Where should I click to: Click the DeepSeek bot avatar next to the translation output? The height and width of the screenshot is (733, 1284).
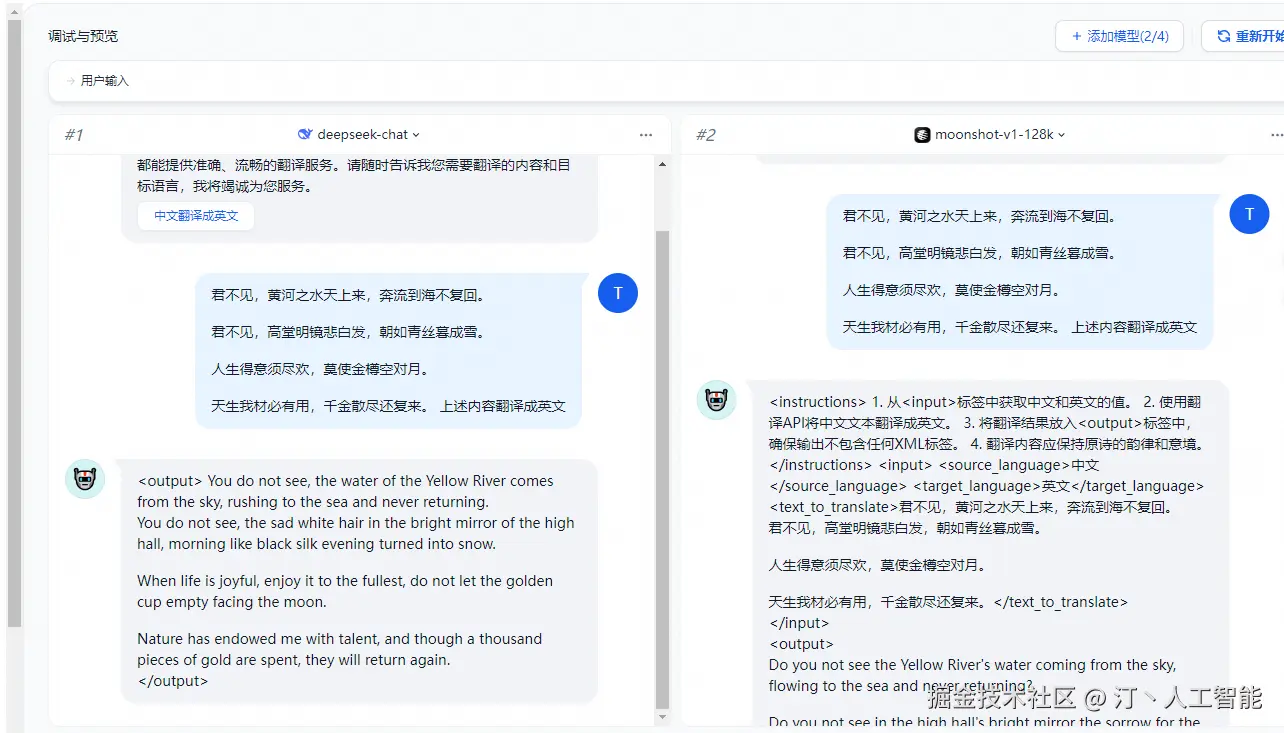[84, 479]
